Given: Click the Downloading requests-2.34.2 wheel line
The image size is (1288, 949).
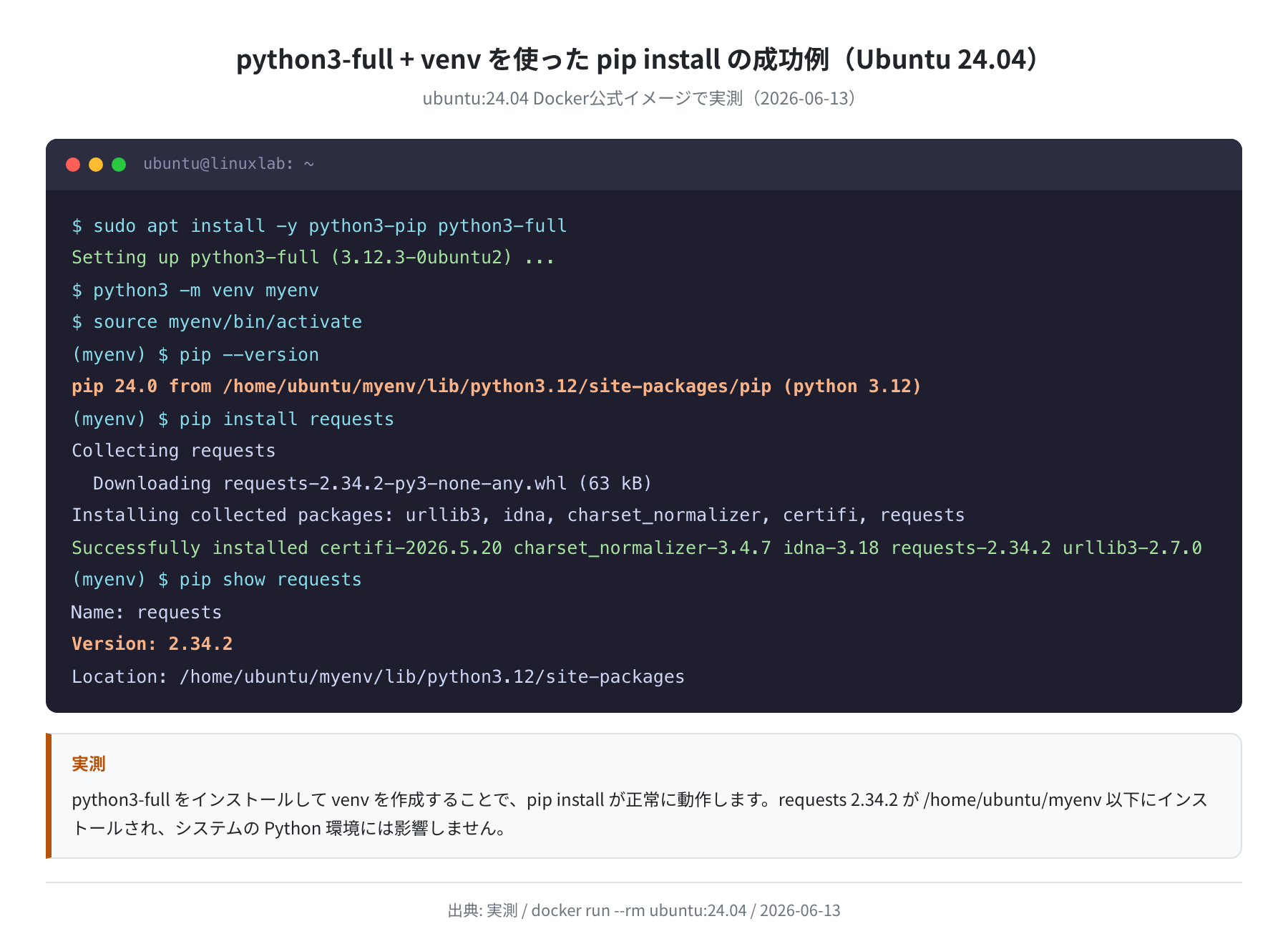Looking at the screenshot, I should pos(373,484).
